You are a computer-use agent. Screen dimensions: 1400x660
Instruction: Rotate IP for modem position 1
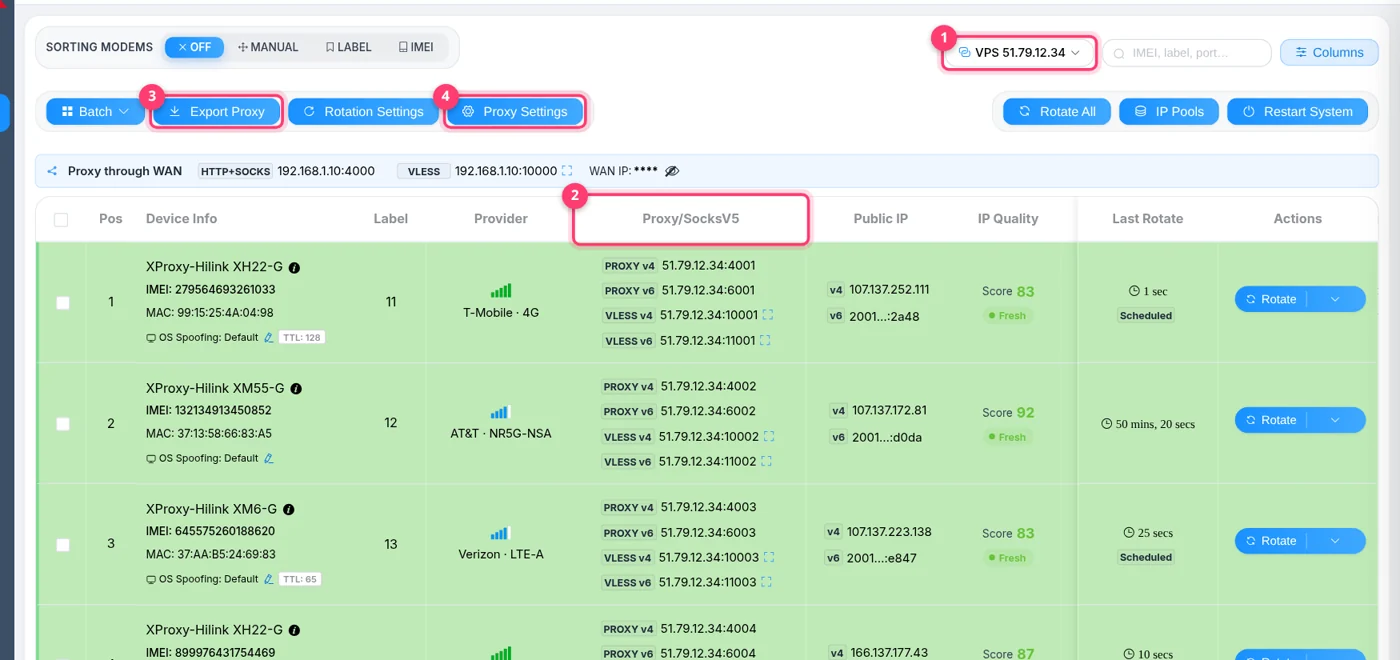tap(1271, 299)
